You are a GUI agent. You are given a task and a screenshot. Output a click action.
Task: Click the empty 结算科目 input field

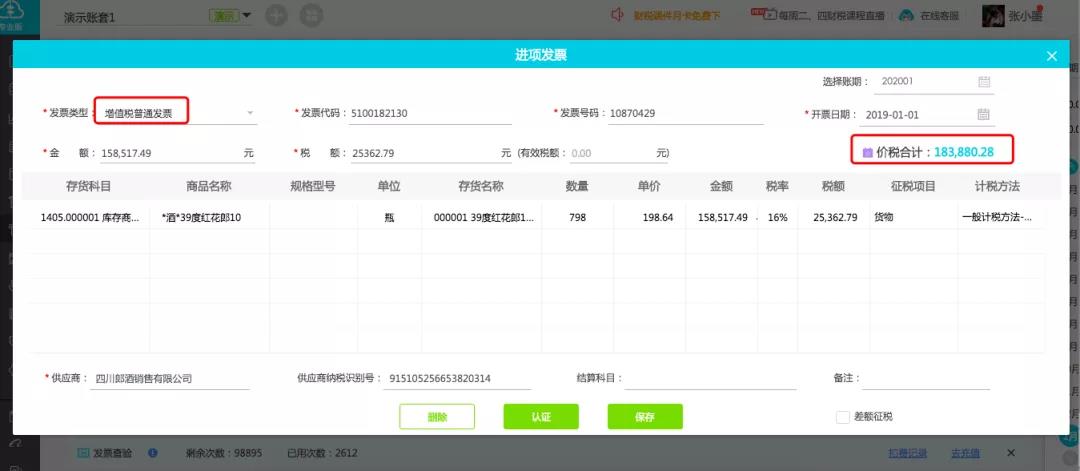[710, 379]
